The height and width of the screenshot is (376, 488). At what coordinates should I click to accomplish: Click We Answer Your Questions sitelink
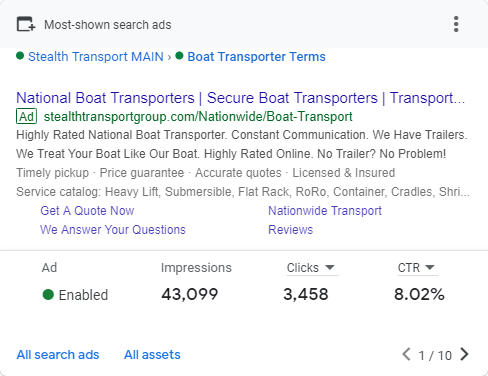113,230
